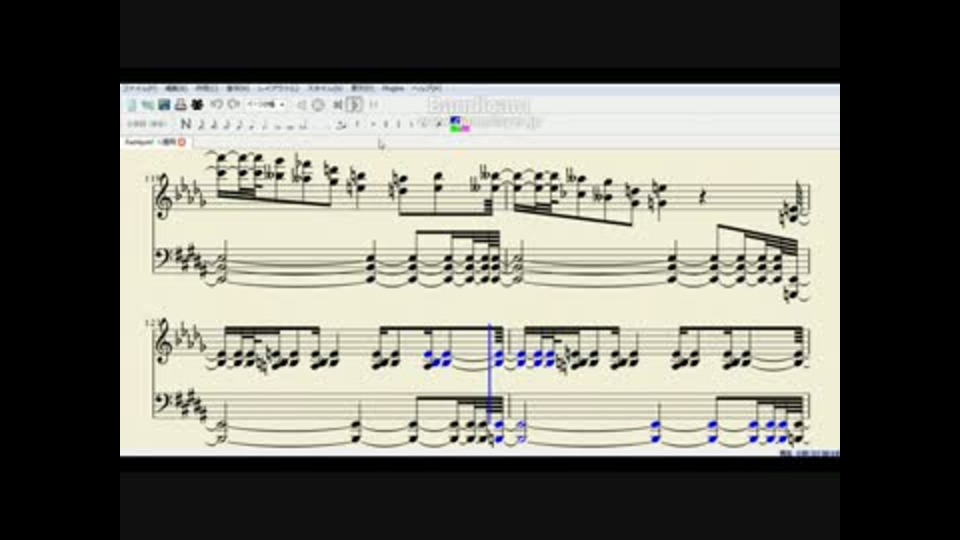Select voice 2 green button
The width and height of the screenshot is (960, 540).
tap(454, 129)
